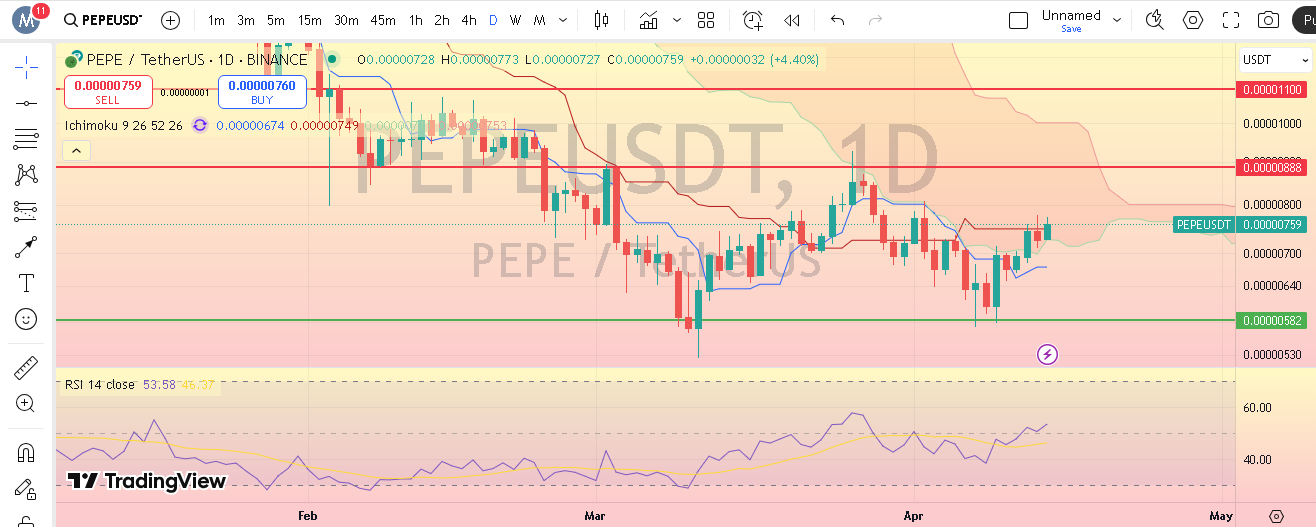Click the Ichimoku 9 26 52 26 legend
Viewport: 1316px width, 527px height.
pyautogui.click(x=124, y=125)
